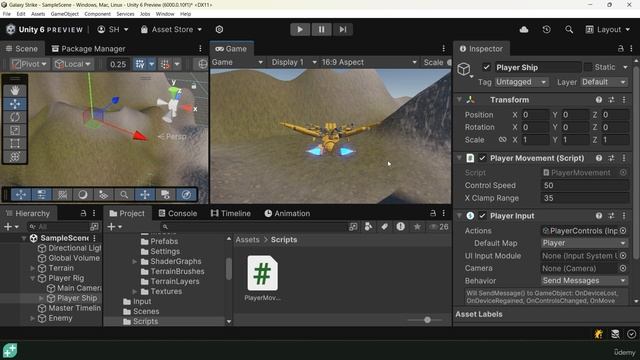Select the PlayerMovement script asset
Viewport: 640px width, 360px height.
[262, 279]
